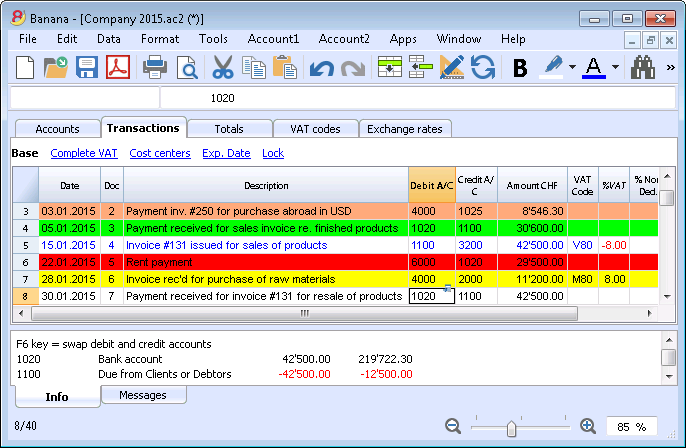Paste from the clipboard icon
The image size is (686, 448).
[285, 67]
